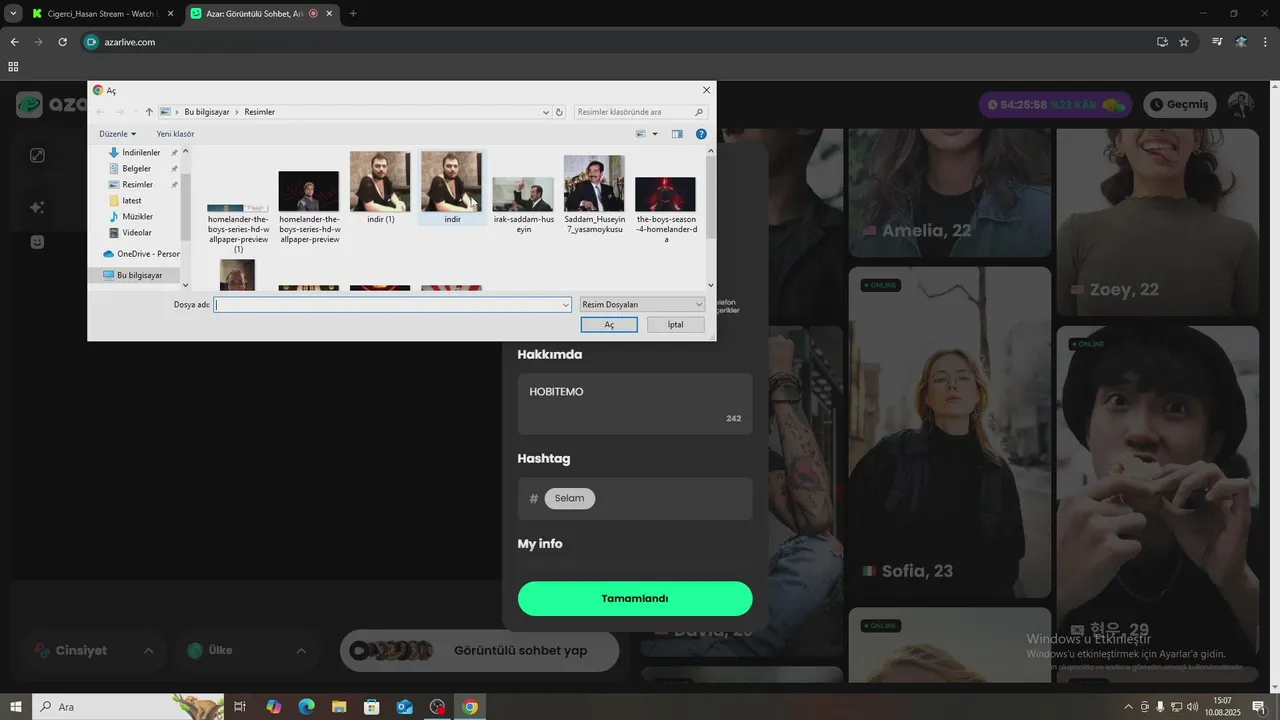Select Bu bilgisayar in the navigation pane
1280x720 pixels.
point(139,275)
